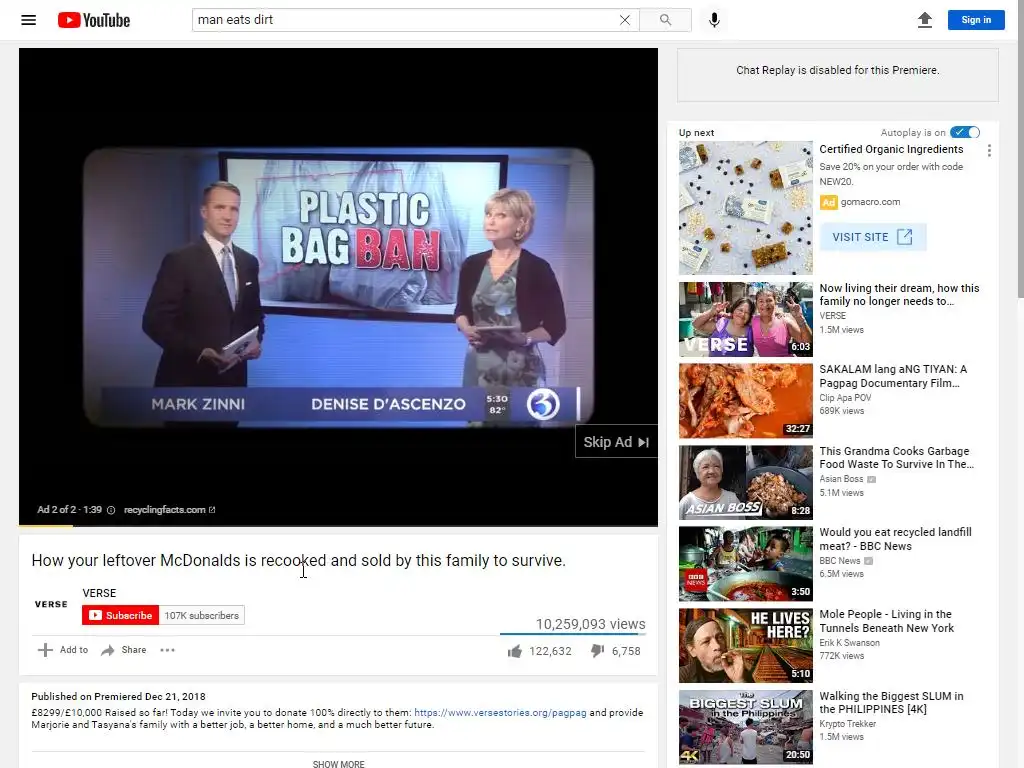Open 'This Grandma Cooks Garbage Food' title
1024x768 pixels.
click(896, 458)
